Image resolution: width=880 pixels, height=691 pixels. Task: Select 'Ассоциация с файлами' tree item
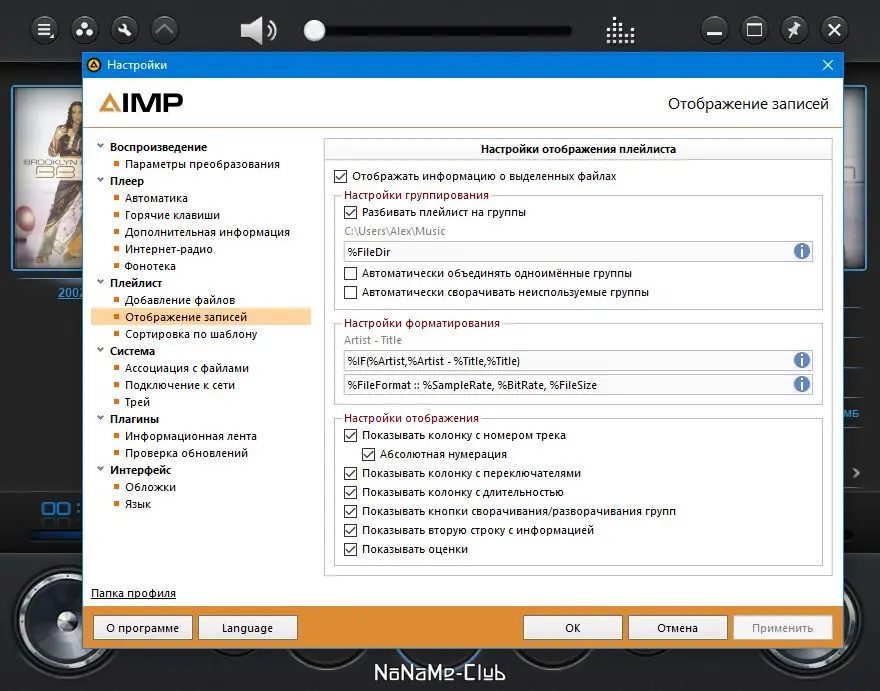186,368
